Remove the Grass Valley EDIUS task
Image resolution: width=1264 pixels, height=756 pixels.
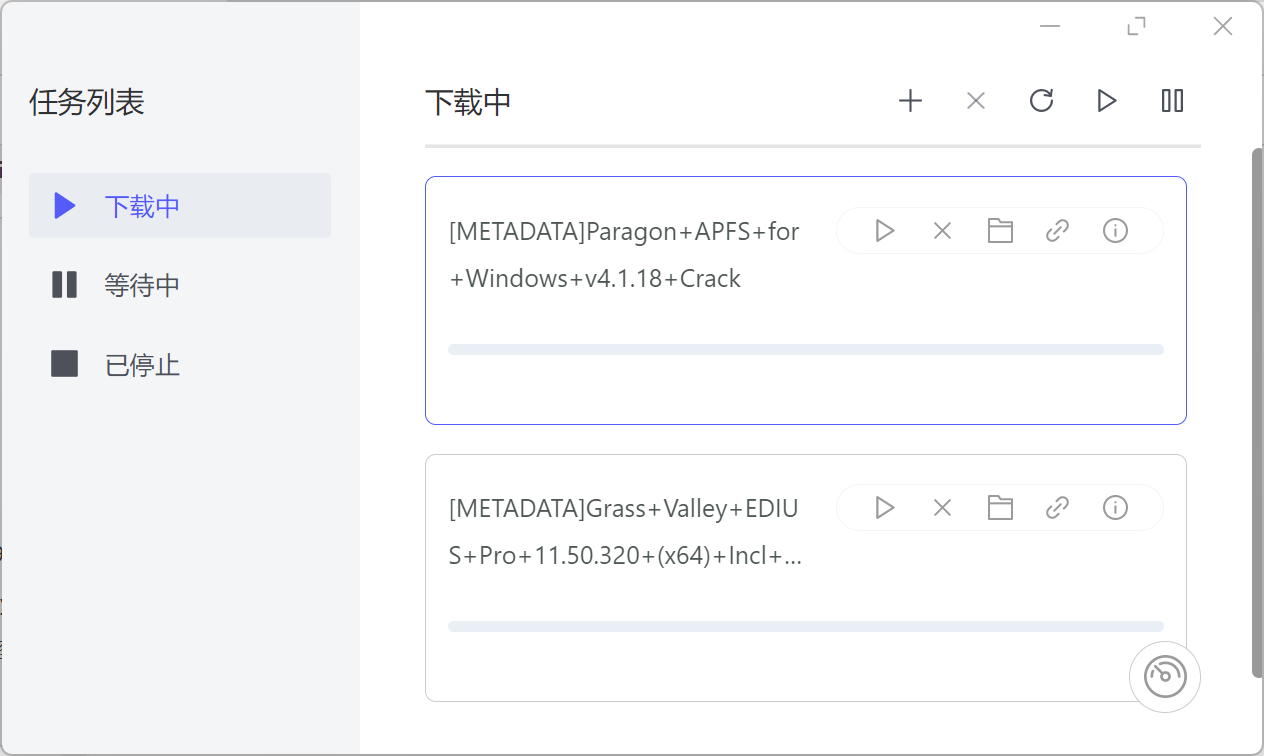tap(942, 508)
